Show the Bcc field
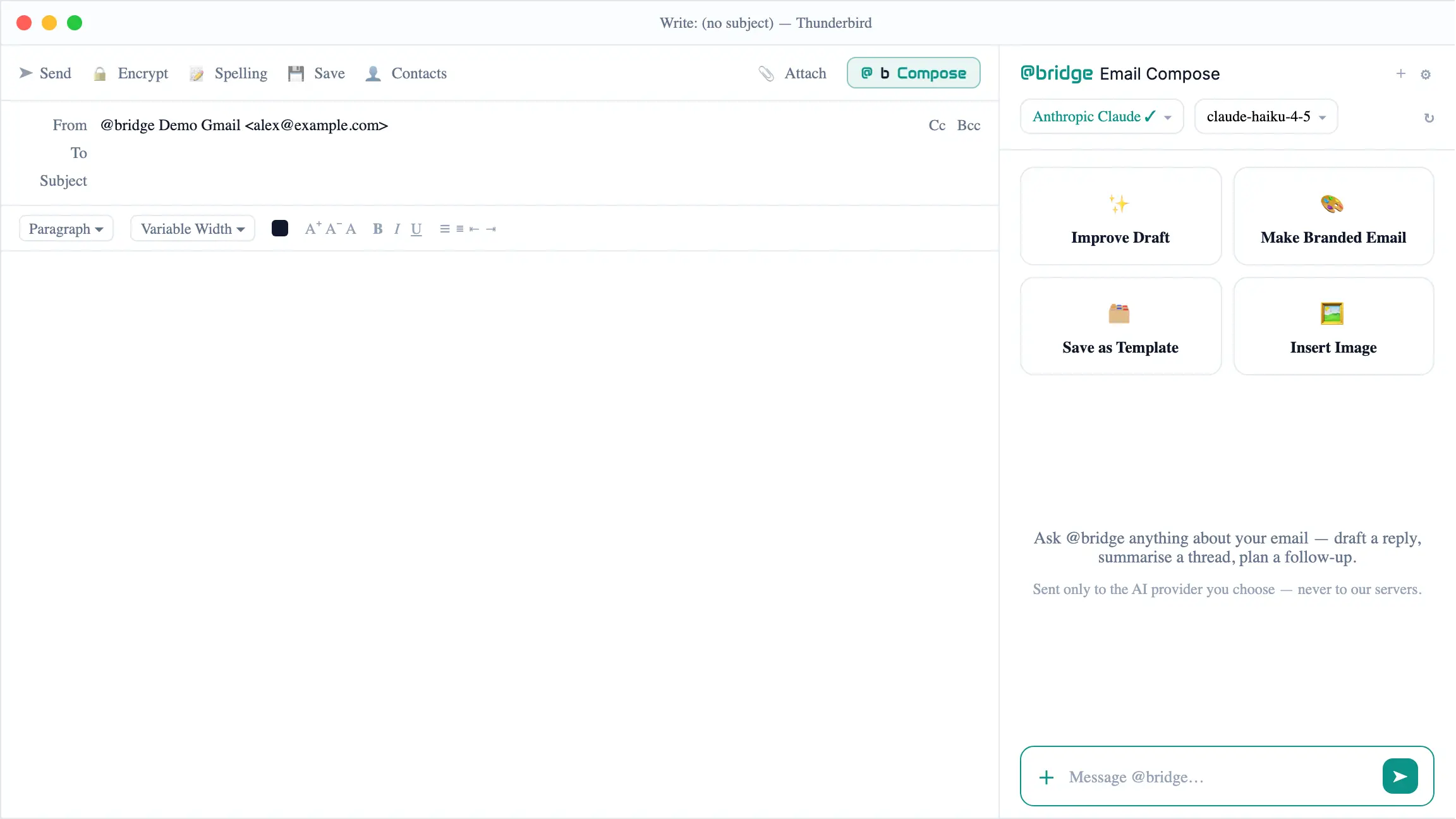The width and height of the screenshot is (1456, 819). (969, 125)
